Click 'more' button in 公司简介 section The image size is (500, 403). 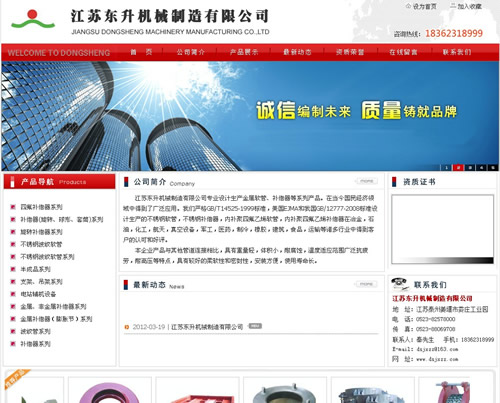(366, 181)
